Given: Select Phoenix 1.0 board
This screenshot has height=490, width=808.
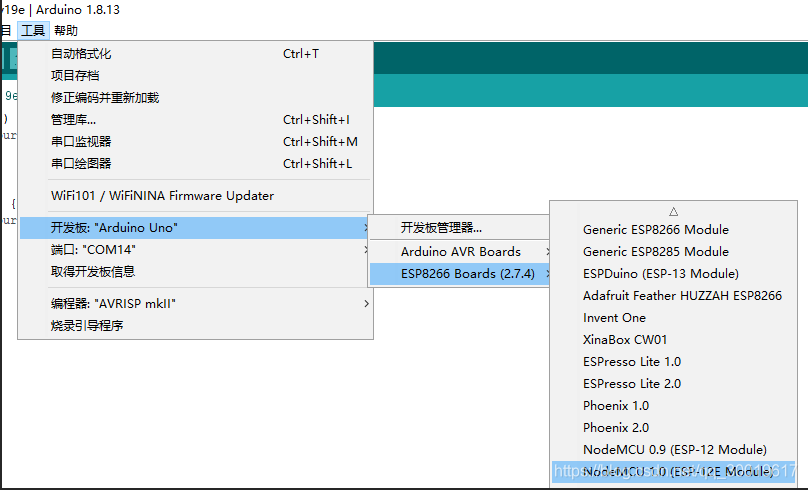Looking at the screenshot, I should (x=673, y=406).
